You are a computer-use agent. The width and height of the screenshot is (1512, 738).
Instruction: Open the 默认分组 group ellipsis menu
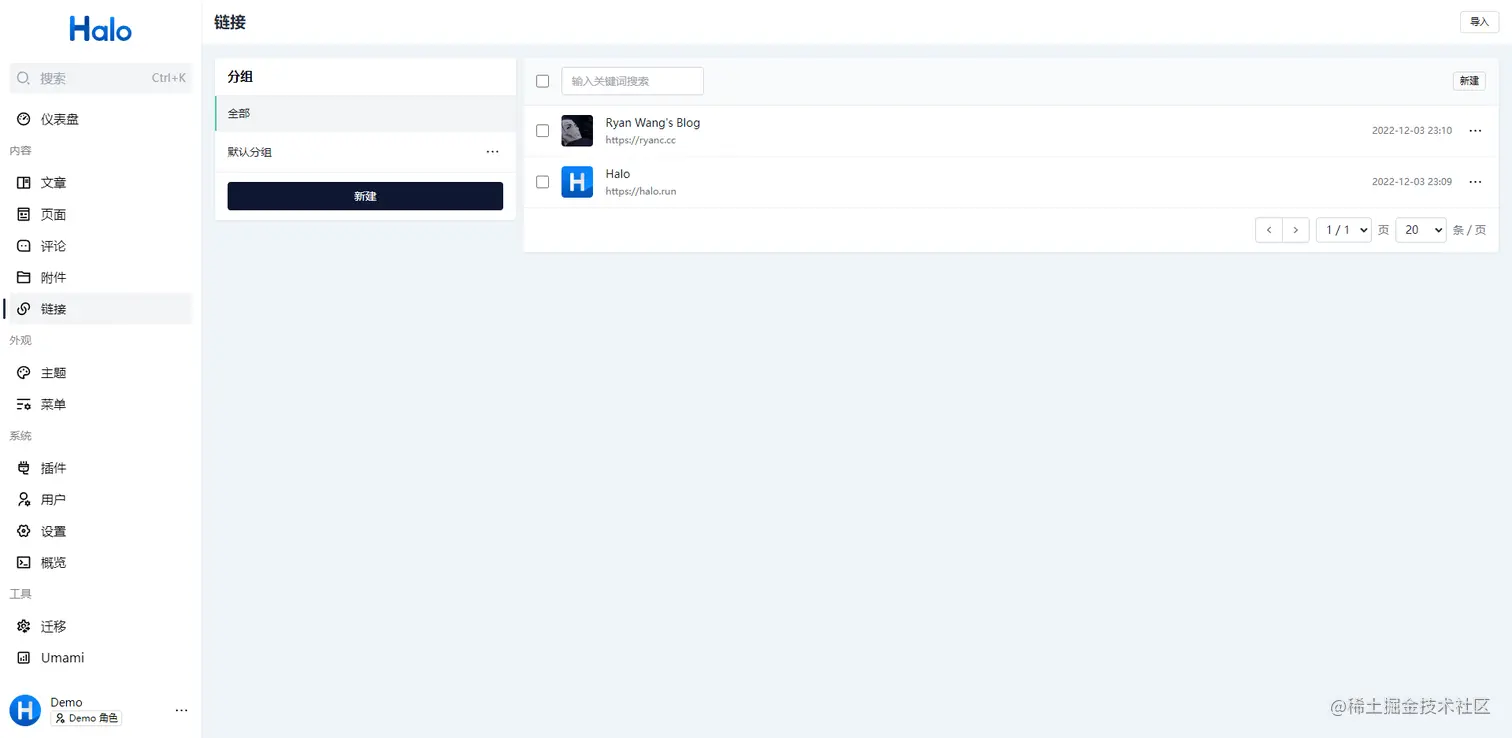tap(492, 152)
